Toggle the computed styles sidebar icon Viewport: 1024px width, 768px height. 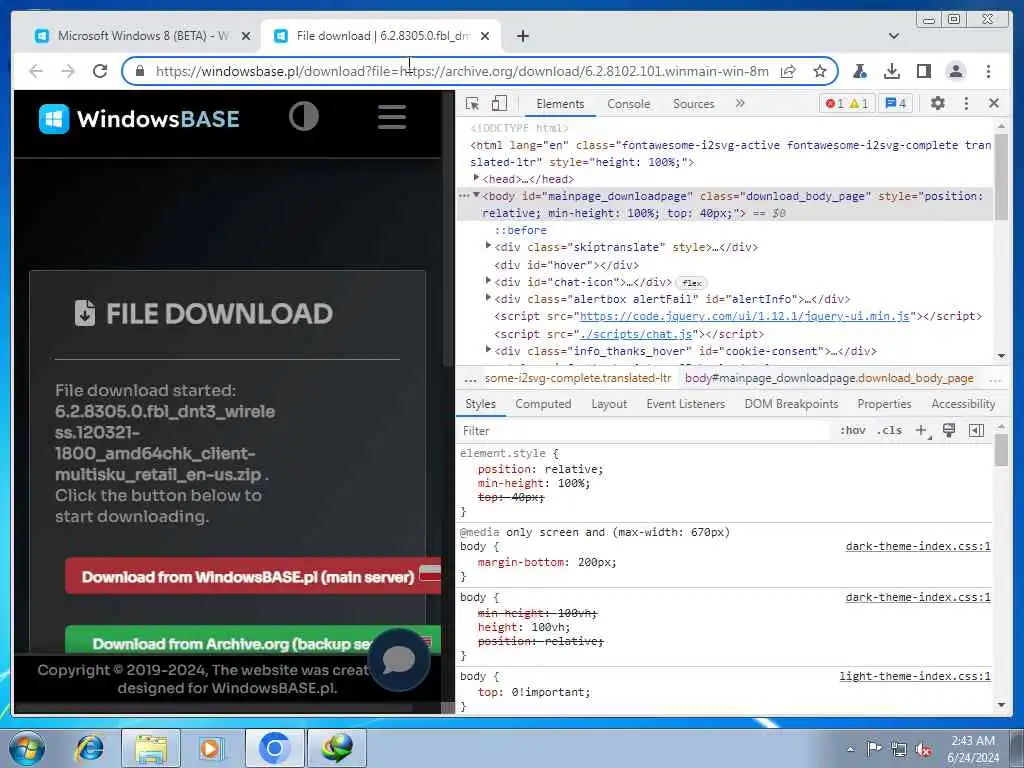click(976, 430)
